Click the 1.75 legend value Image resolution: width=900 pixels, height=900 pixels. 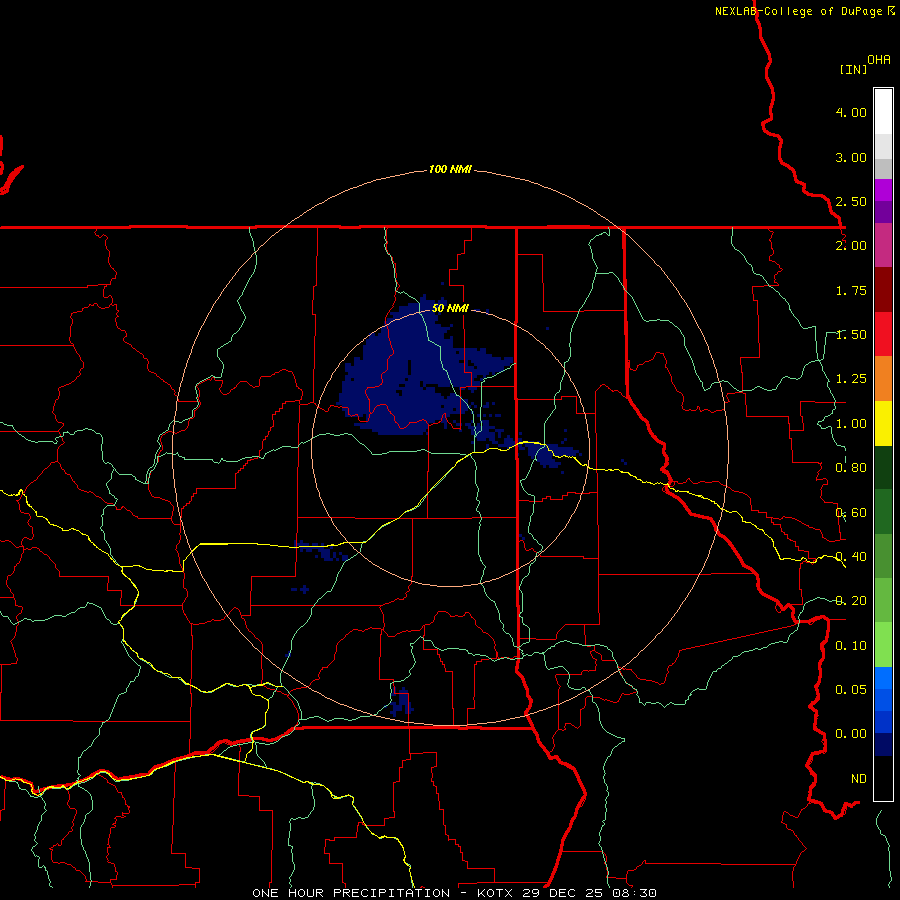tap(851, 290)
